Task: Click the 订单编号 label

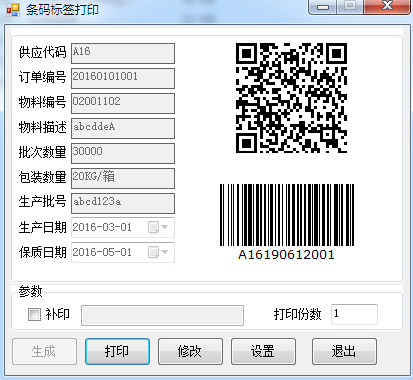Action: 42,77
